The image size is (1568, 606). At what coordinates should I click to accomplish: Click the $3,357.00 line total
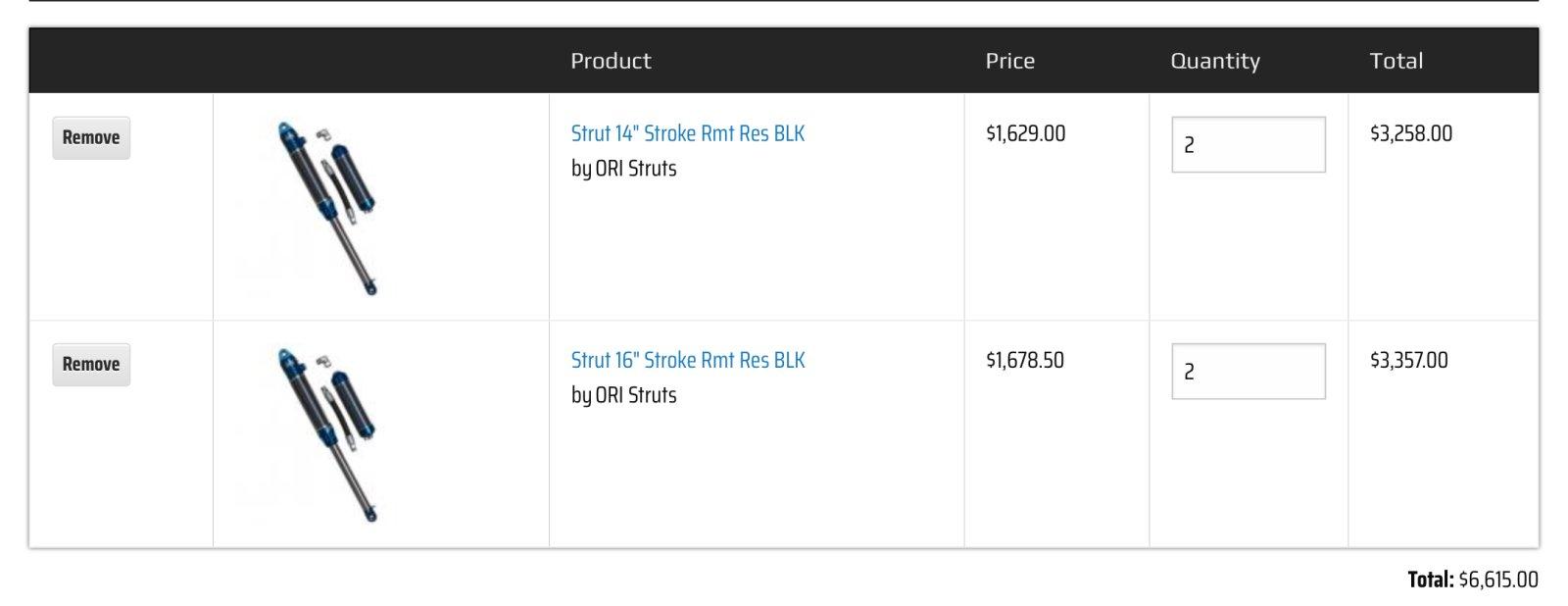click(1408, 360)
